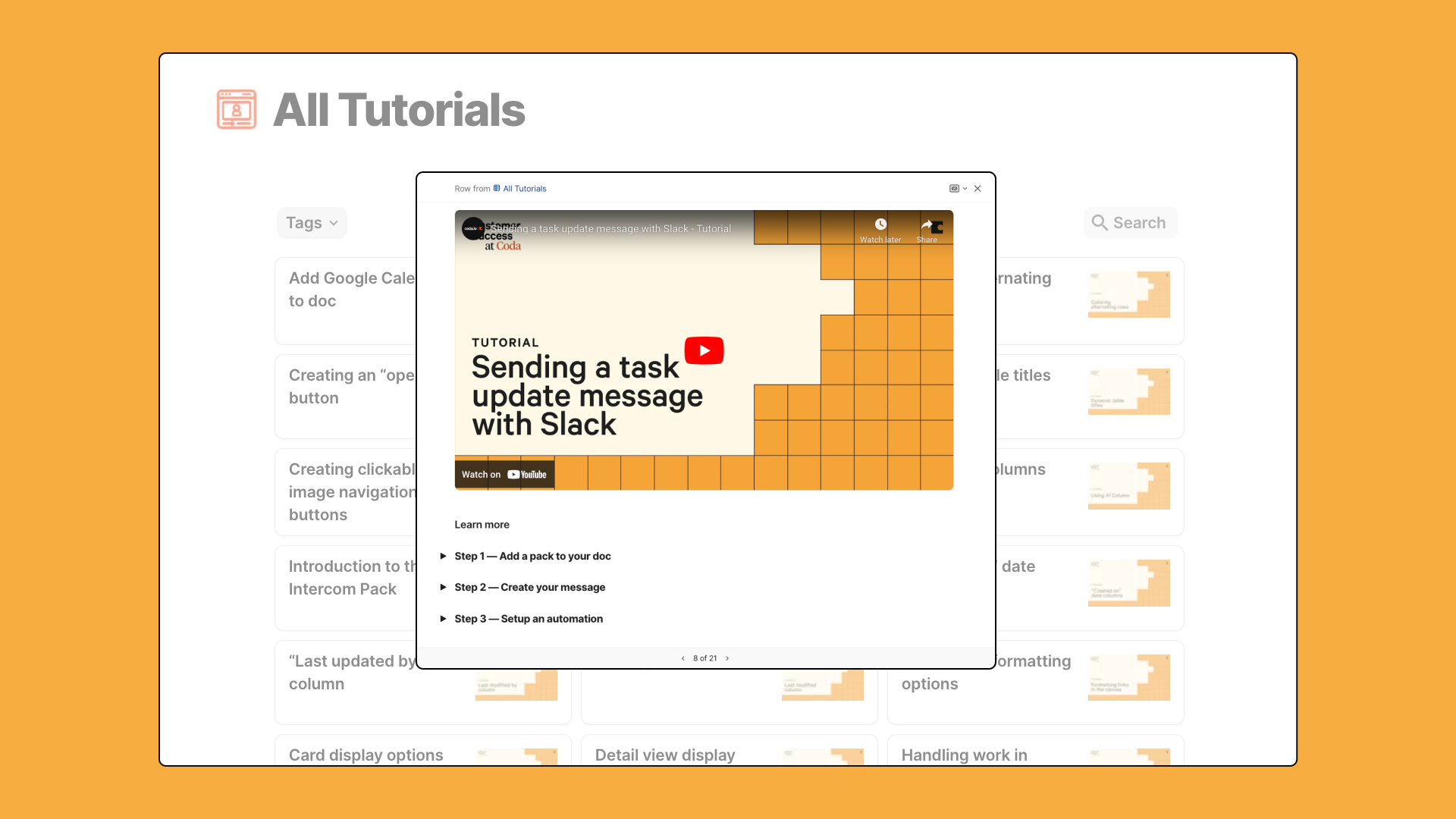Image resolution: width=1456 pixels, height=819 pixels.
Task: Click the All Tutorials page icon
Action: point(237,109)
